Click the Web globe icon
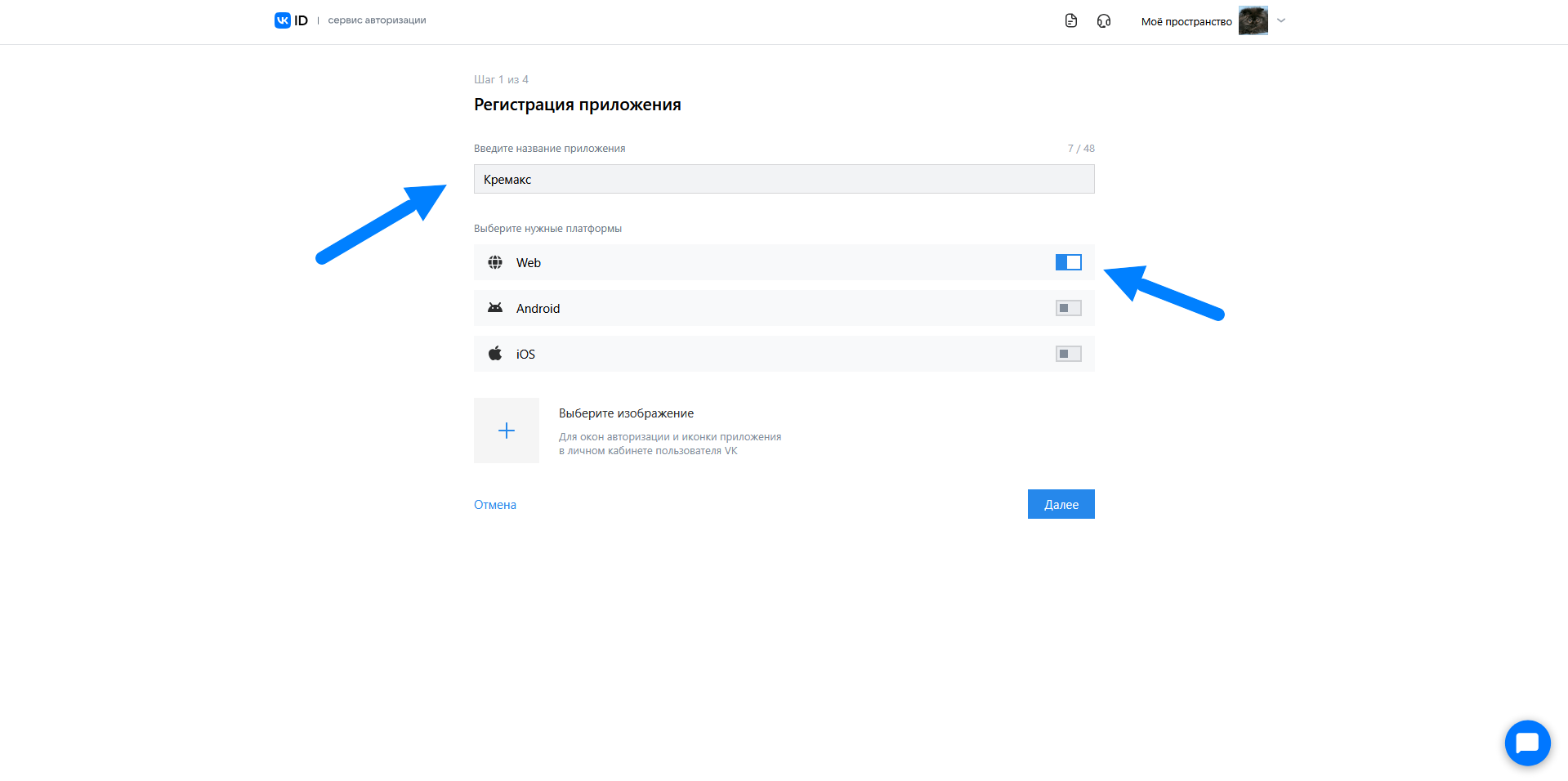This screenshot has height=781, width=1568. pyautogui.click(x=495, y=262)
